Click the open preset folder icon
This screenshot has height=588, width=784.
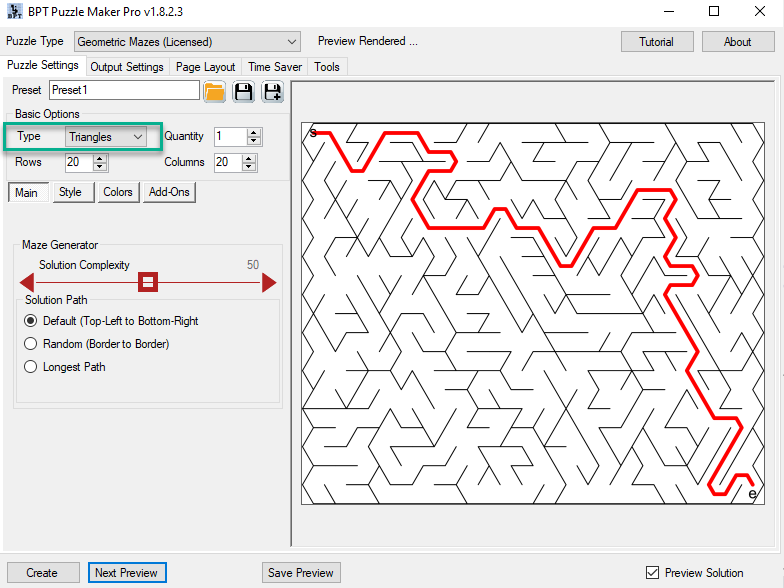click(x=214, y=92)
